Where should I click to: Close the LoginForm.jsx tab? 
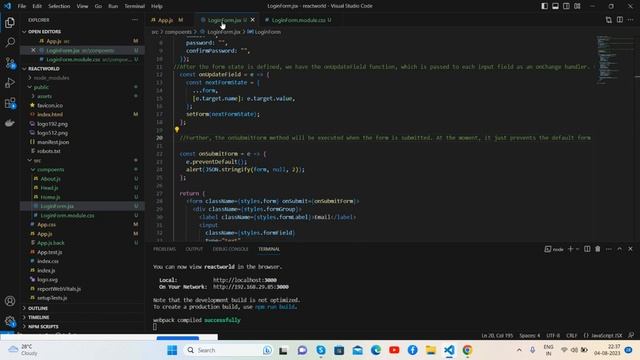253,20
